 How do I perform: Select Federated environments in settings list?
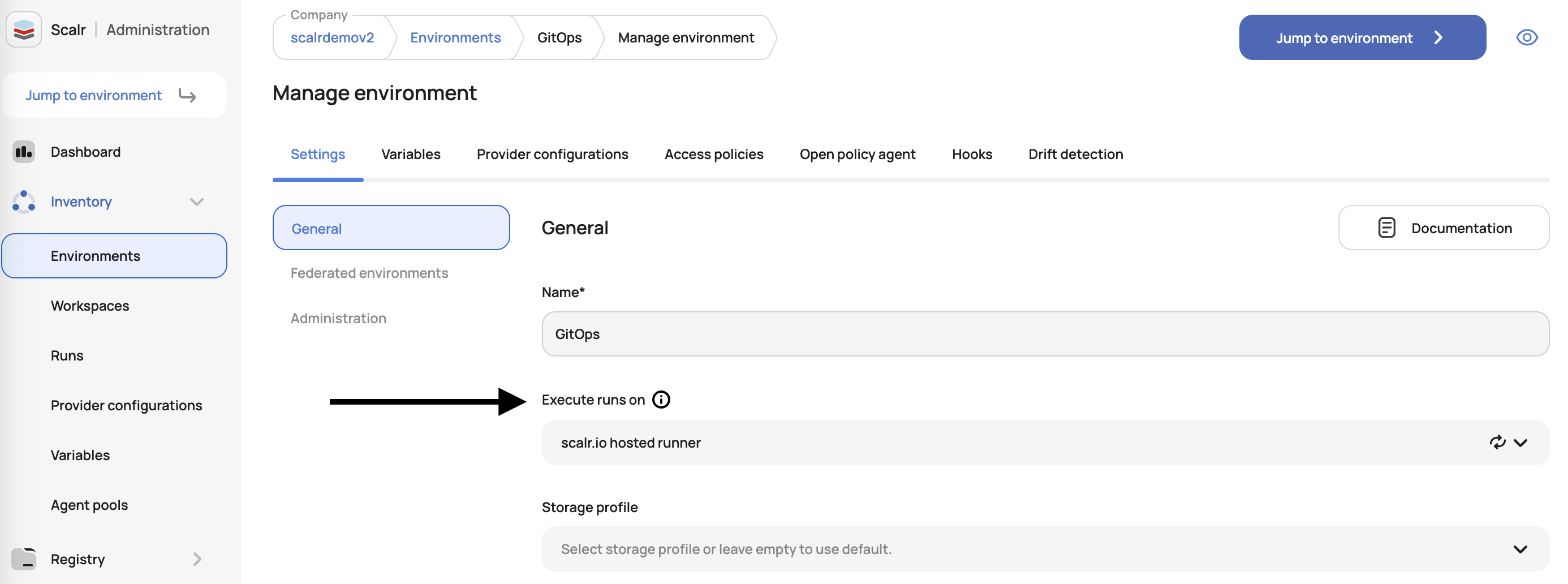(369, 273)
